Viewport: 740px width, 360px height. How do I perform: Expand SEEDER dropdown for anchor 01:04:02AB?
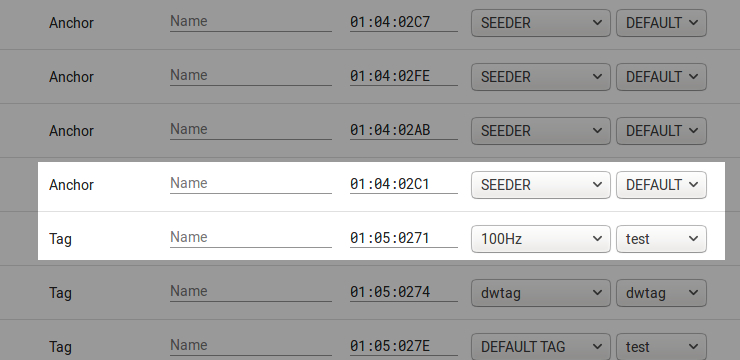click(541, 131)
